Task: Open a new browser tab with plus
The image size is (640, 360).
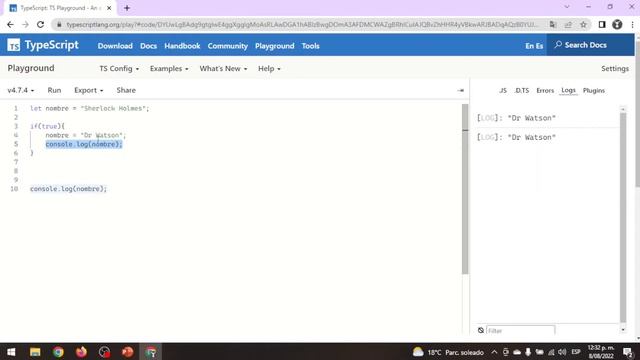Action: pos(127,8)
